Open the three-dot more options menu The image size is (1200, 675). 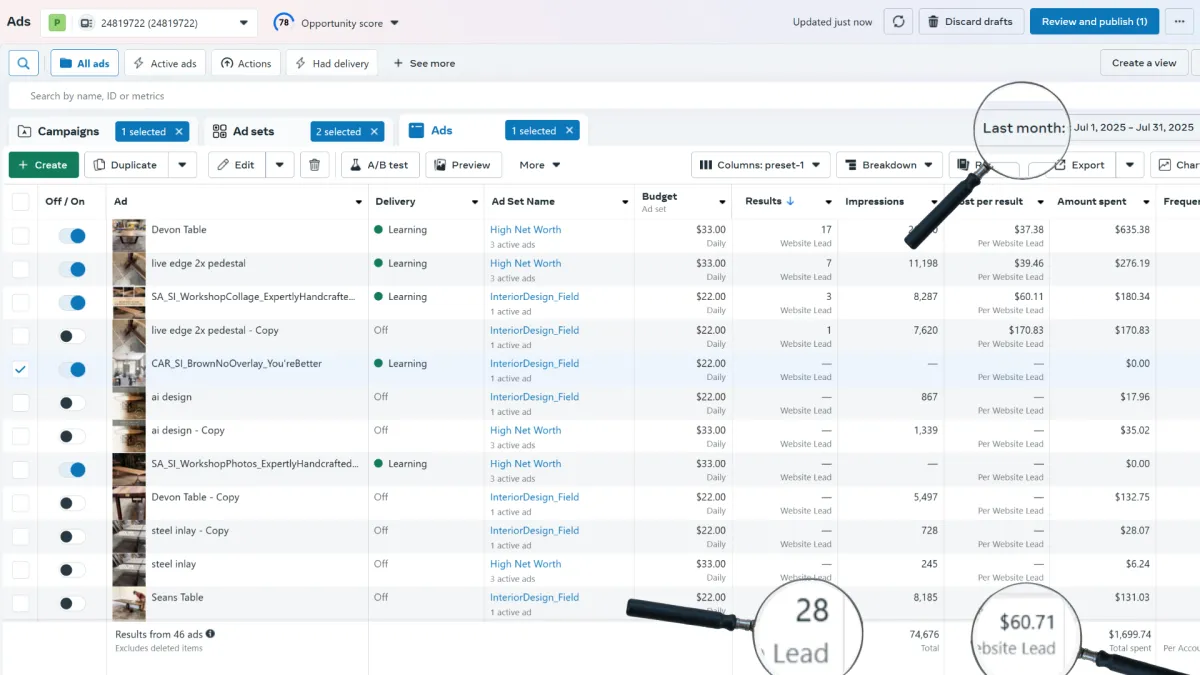1181,22
